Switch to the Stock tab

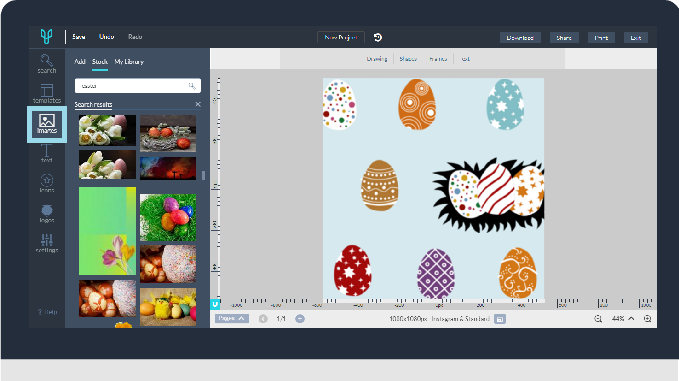click(100, 61)
